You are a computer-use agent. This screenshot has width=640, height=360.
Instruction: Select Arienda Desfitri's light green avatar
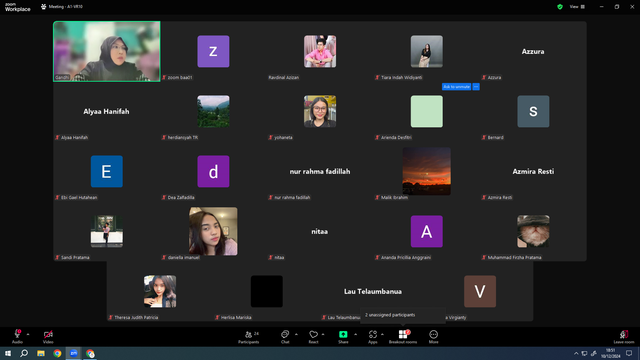tap(427, 111)
